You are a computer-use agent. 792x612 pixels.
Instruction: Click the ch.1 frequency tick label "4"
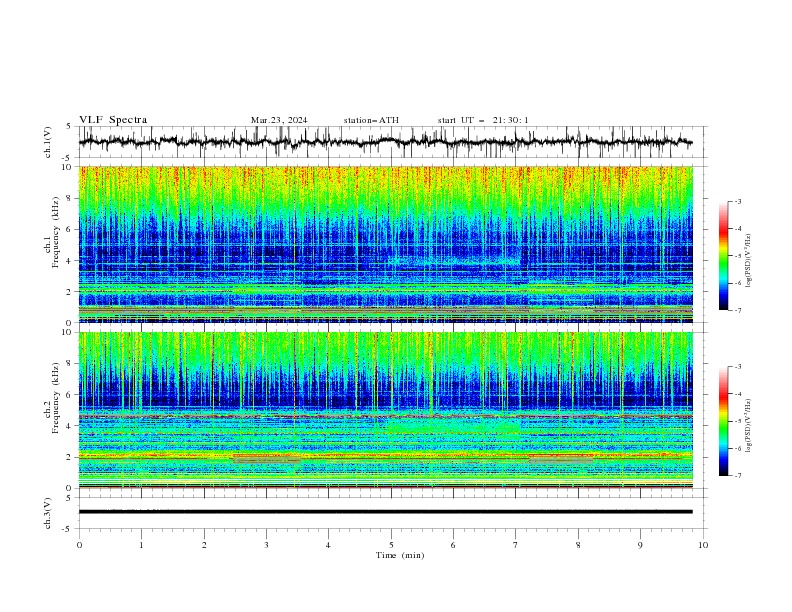point(71,261)
